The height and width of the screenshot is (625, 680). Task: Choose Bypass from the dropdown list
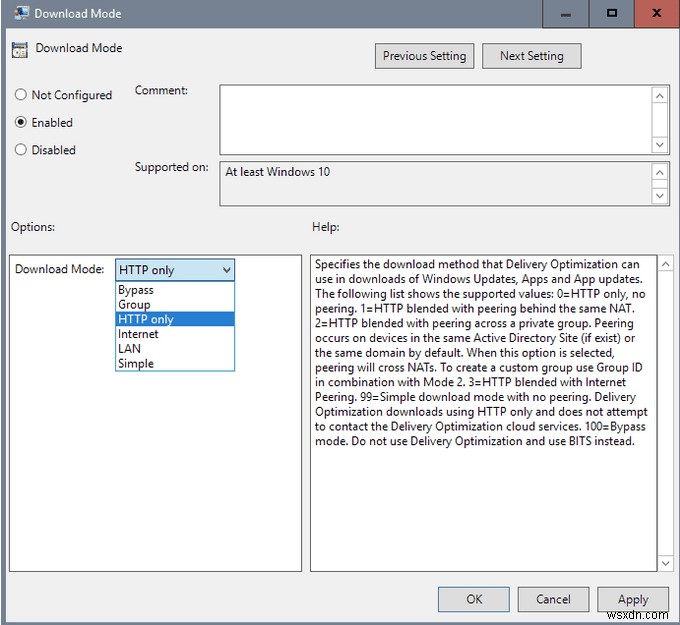point(175,290)
